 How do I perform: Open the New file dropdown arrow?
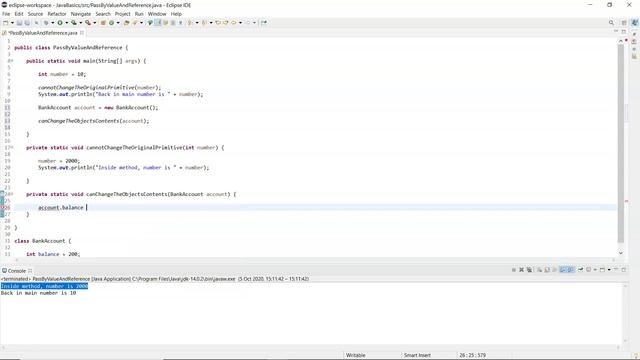click(x=12, y=23)
